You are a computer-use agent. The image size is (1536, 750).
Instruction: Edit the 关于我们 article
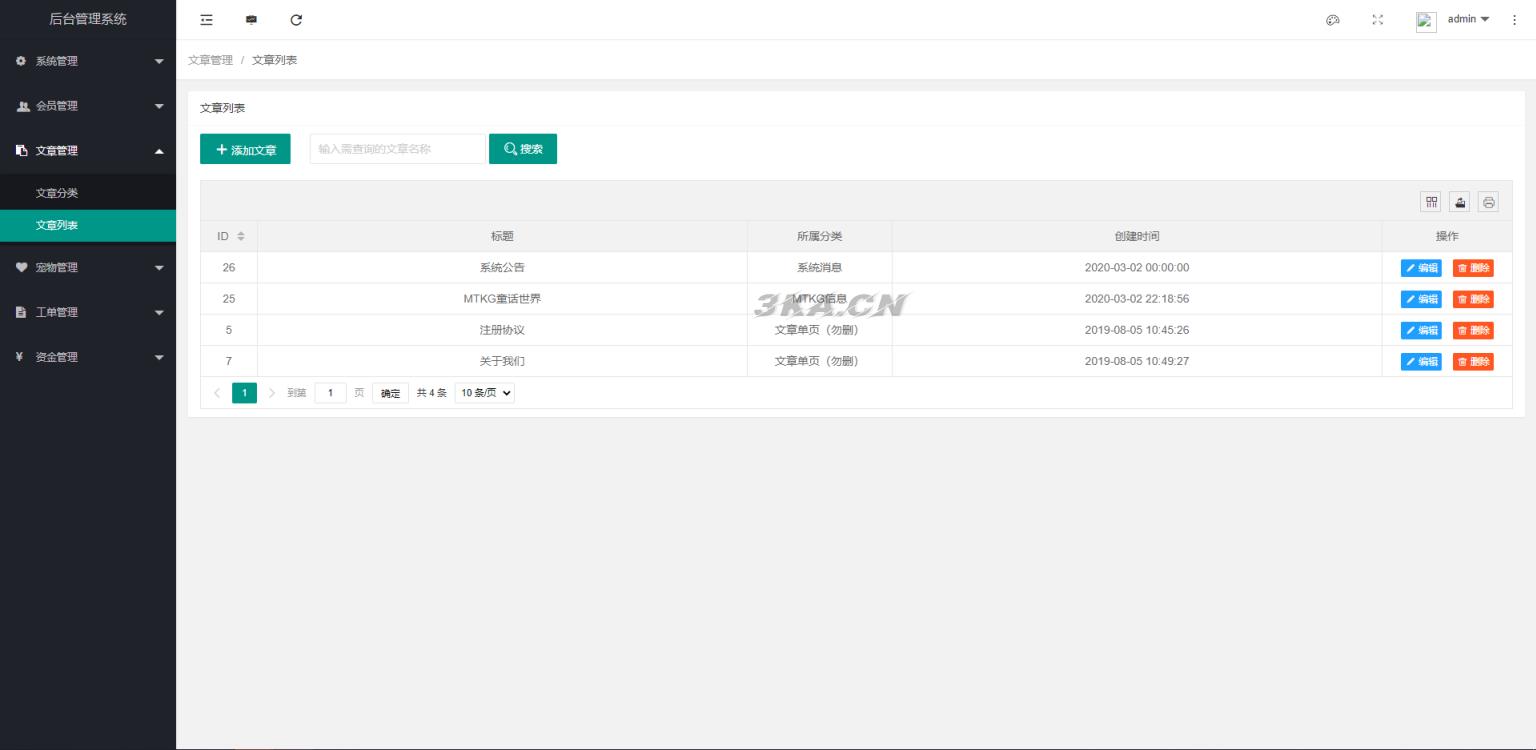1421,361
